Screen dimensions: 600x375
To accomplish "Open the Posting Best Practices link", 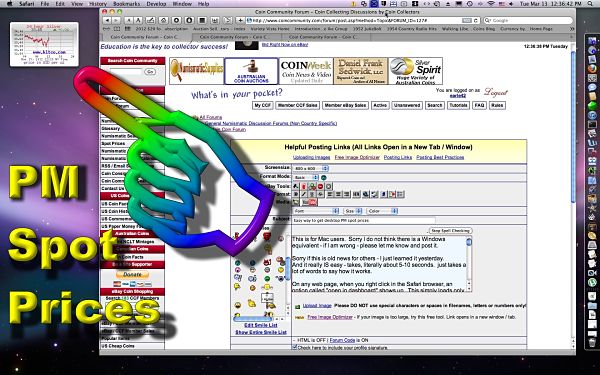I will point(440,157).
